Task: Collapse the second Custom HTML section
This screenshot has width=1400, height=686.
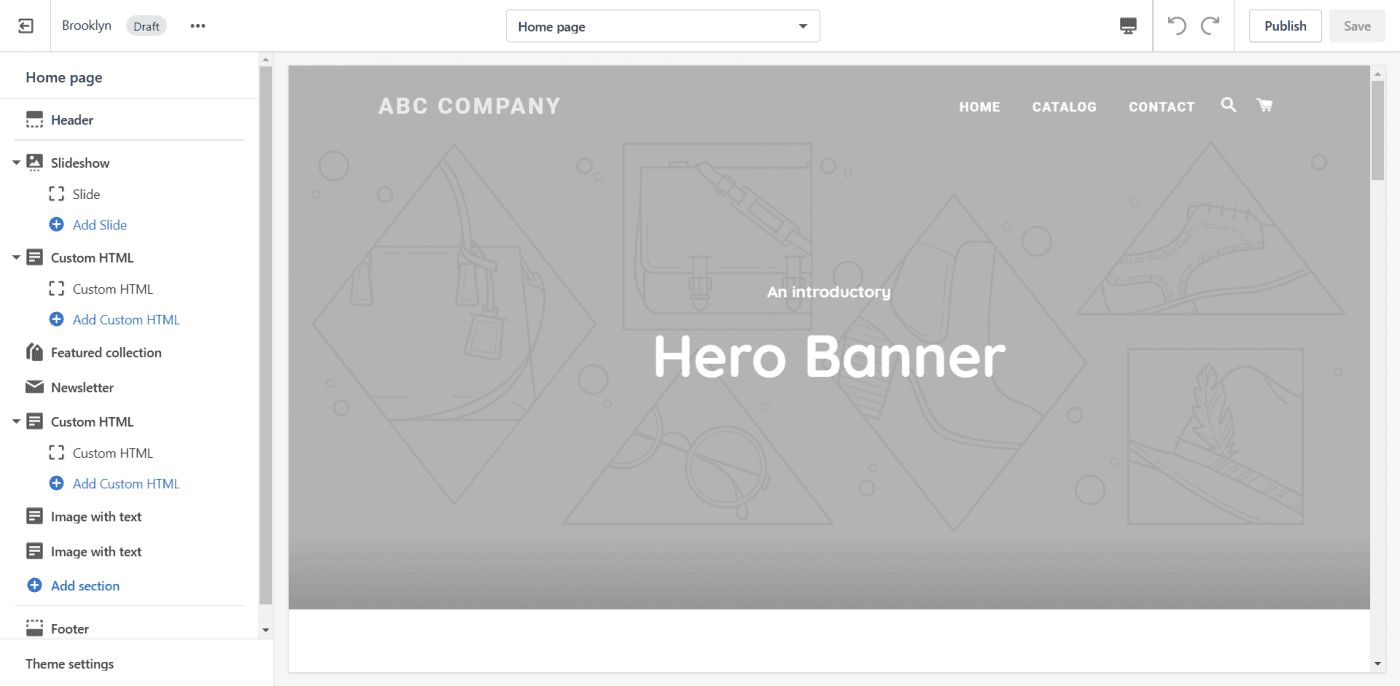Action: click(x=16, y=421)
